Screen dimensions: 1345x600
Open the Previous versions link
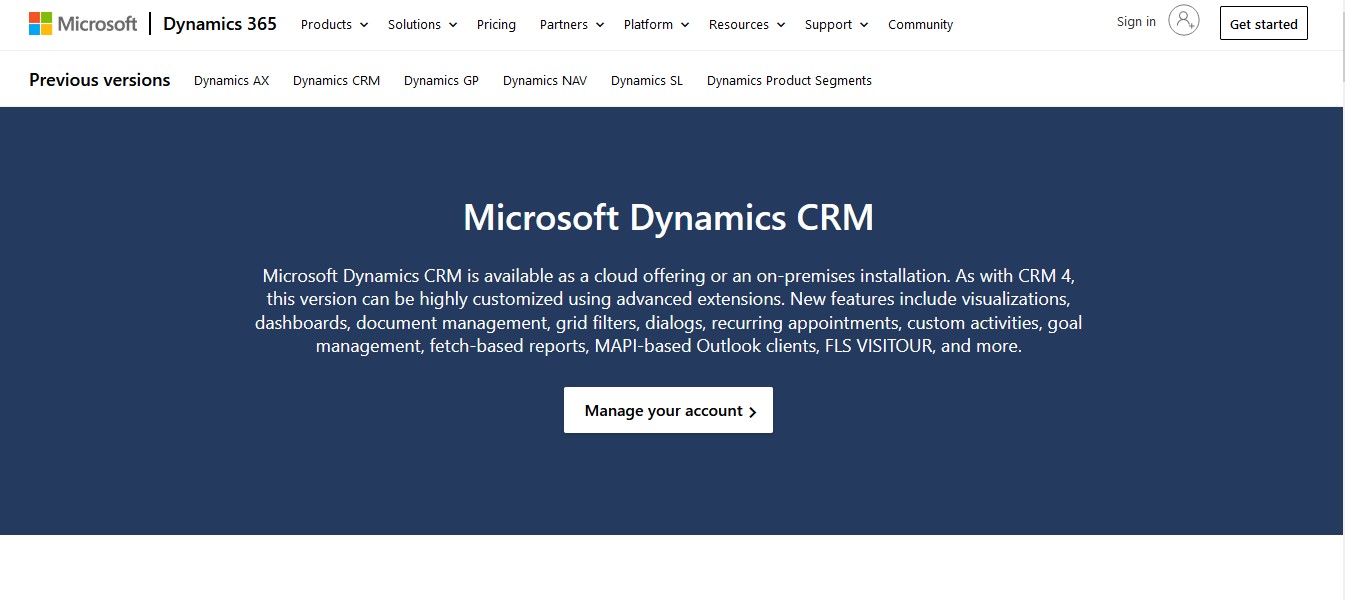(99, 79)
